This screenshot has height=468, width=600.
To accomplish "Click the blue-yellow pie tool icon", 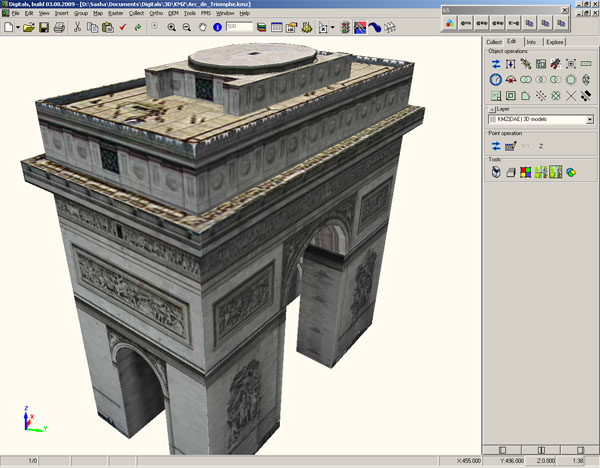I will [x=571, y=173].
